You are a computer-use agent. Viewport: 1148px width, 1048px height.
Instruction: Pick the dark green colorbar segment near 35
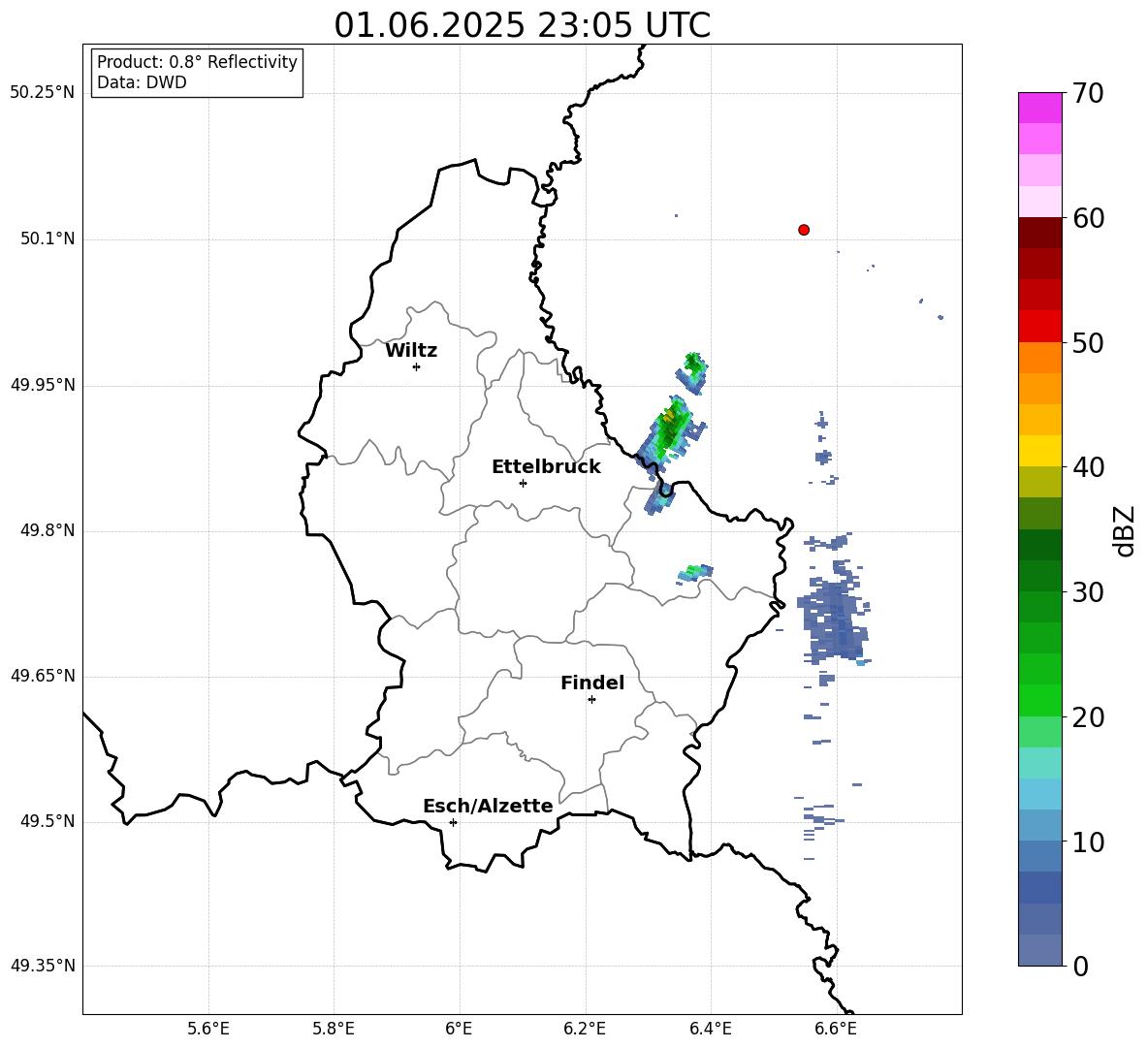tap(1040, 544)
